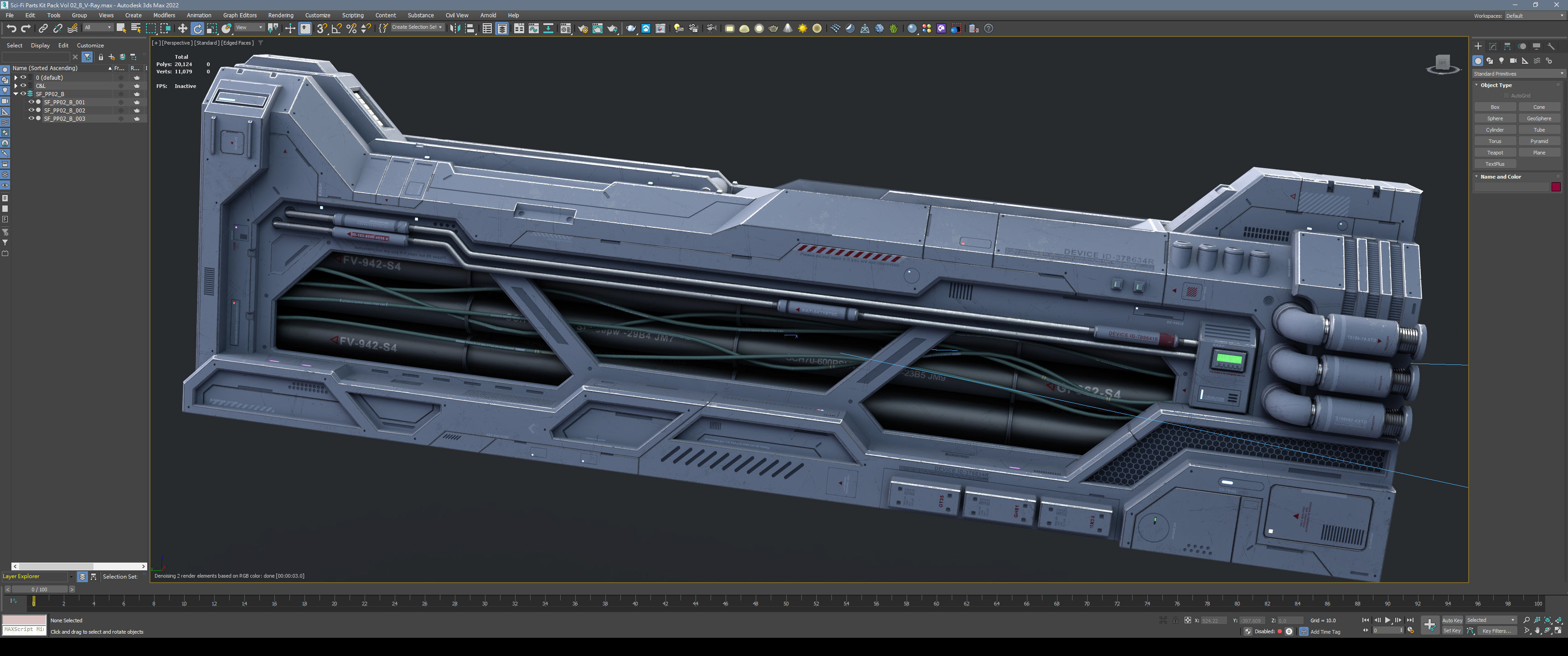The image size is (1568, 656).
Task: Open the Rendering menu
Action: 280,15
